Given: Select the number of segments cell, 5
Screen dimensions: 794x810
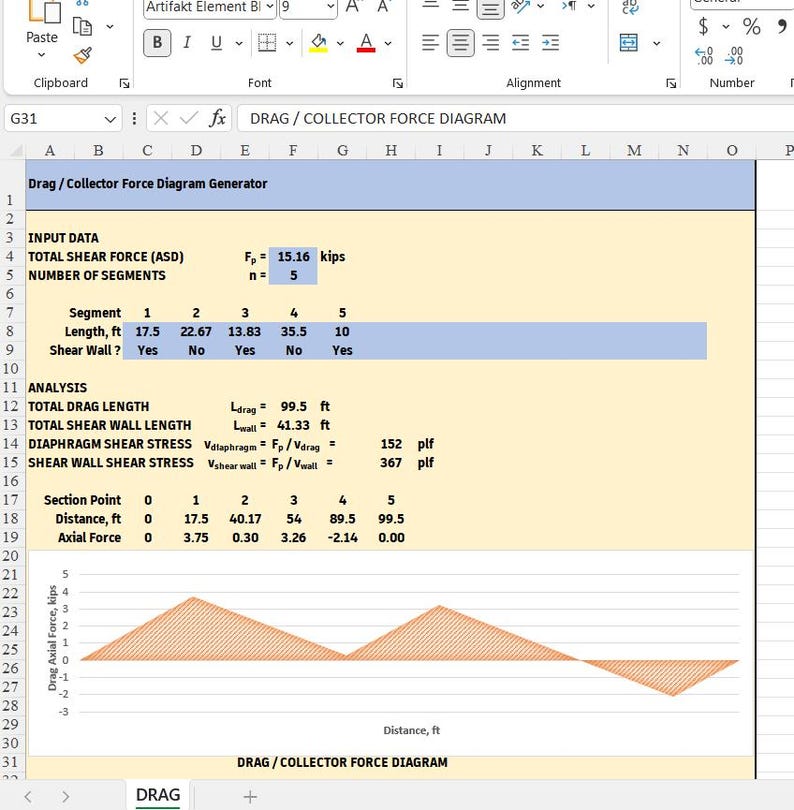Looking at the screenshot, I should tap(293, 275).
